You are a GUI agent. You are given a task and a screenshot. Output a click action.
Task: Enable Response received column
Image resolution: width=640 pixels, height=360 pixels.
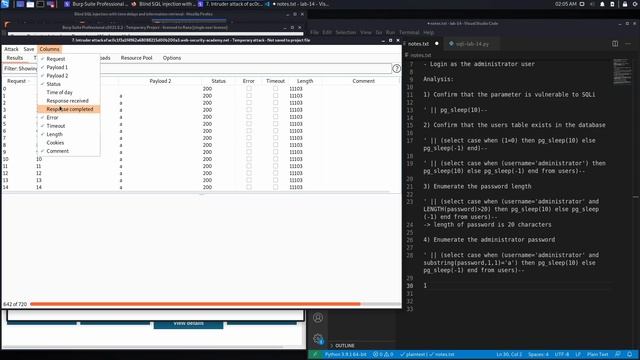[x=68, y=100]
